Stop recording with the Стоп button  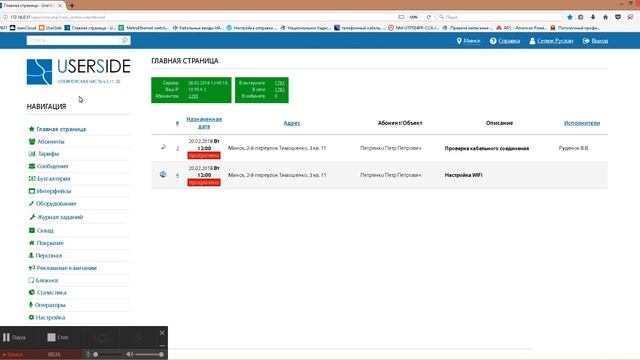[58, 337]
